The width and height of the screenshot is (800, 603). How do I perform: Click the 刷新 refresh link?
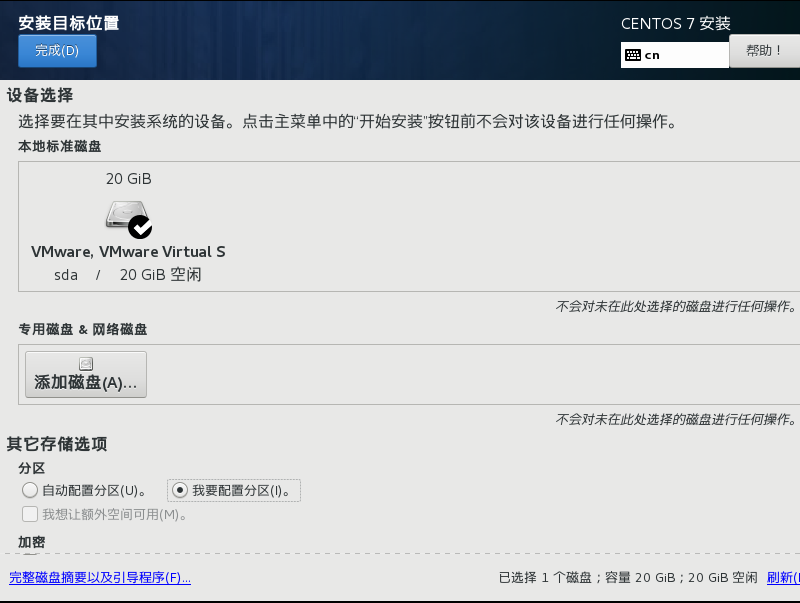pyautogui.click(x=783, y=577)
